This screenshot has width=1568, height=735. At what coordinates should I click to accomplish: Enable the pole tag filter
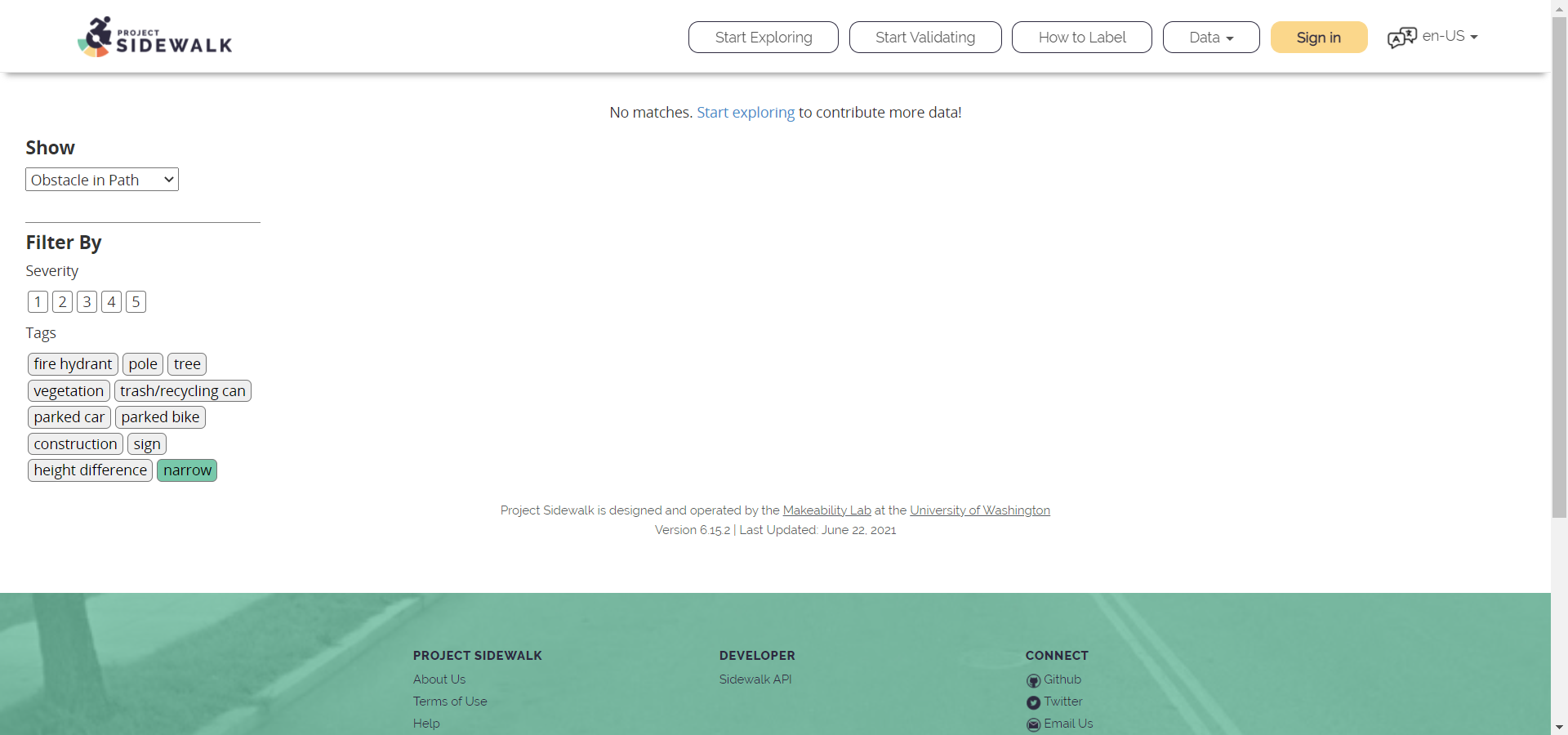point(143,364)
